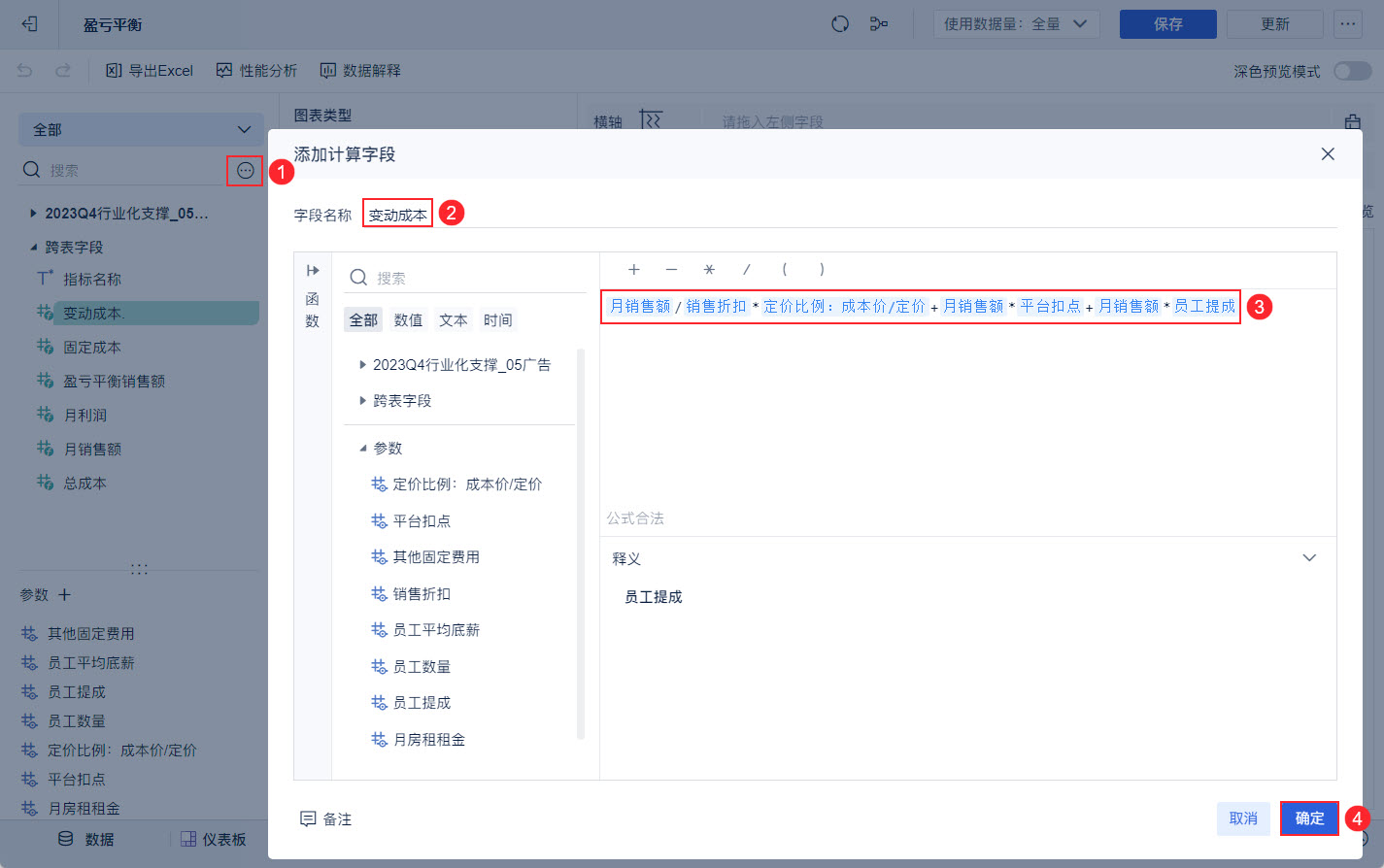Click the 保存 button
This screenshot has height=868, width=1384.
(1167, 24)
